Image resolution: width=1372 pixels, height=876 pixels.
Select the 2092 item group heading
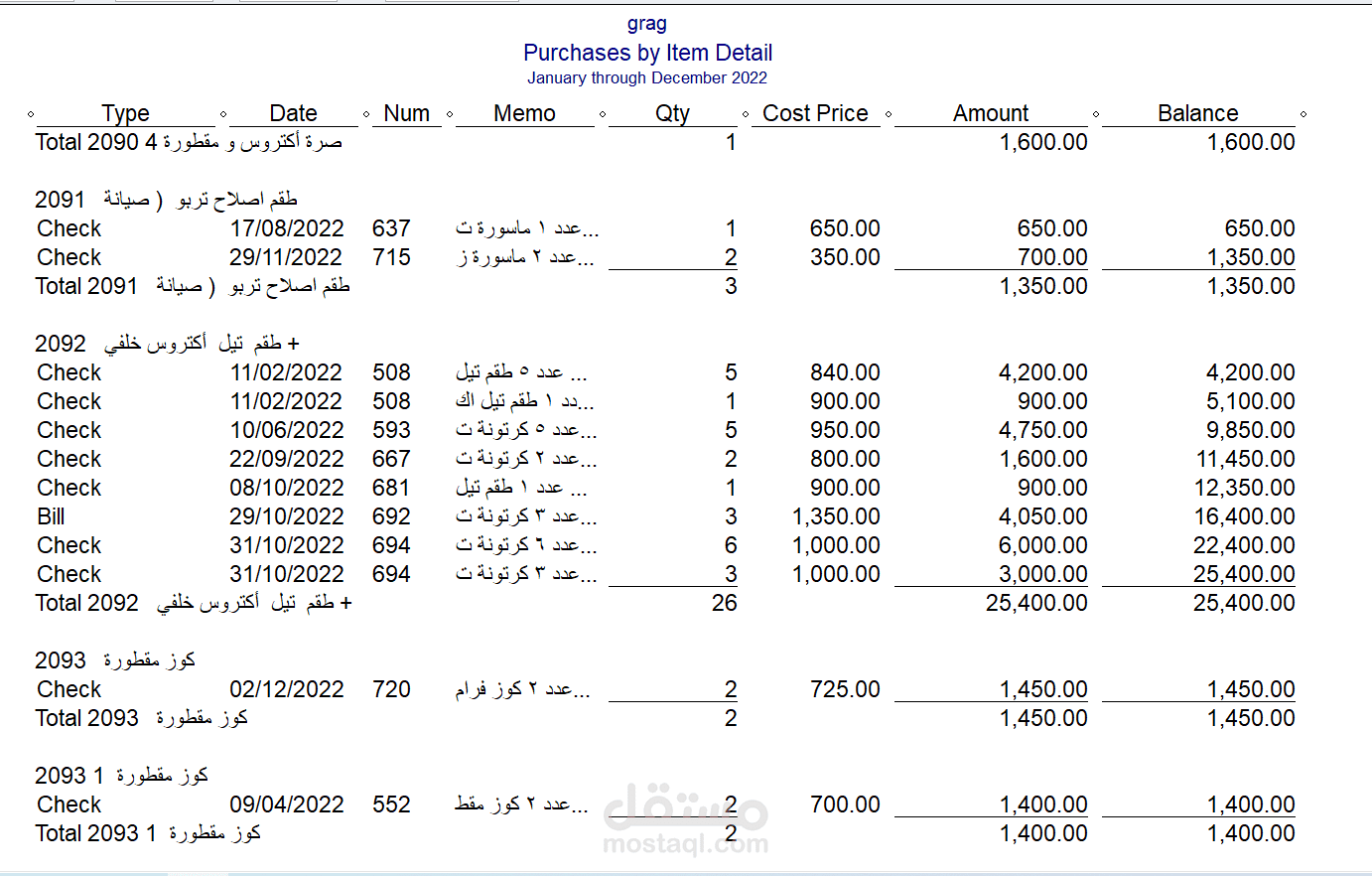167,344
